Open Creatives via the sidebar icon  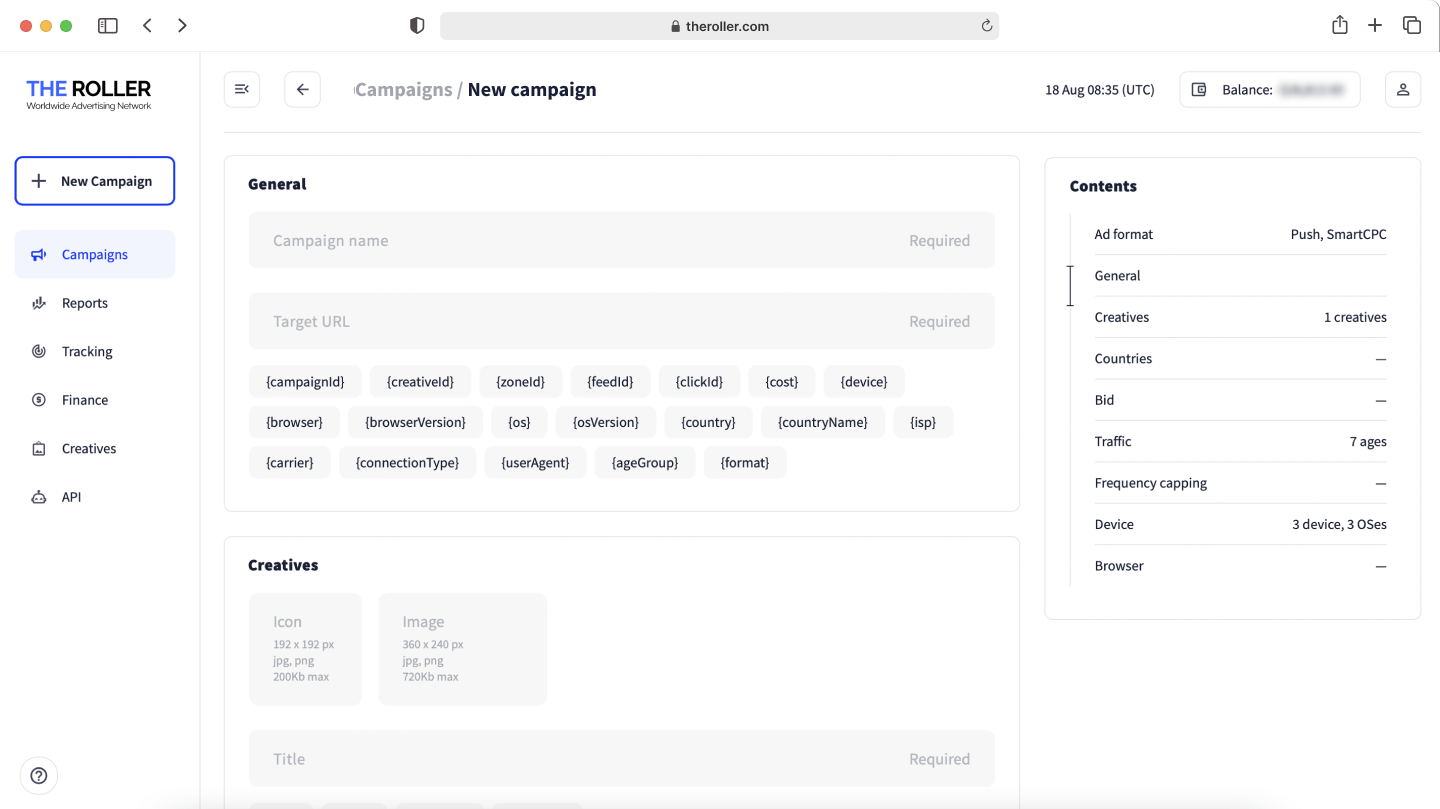38,448
